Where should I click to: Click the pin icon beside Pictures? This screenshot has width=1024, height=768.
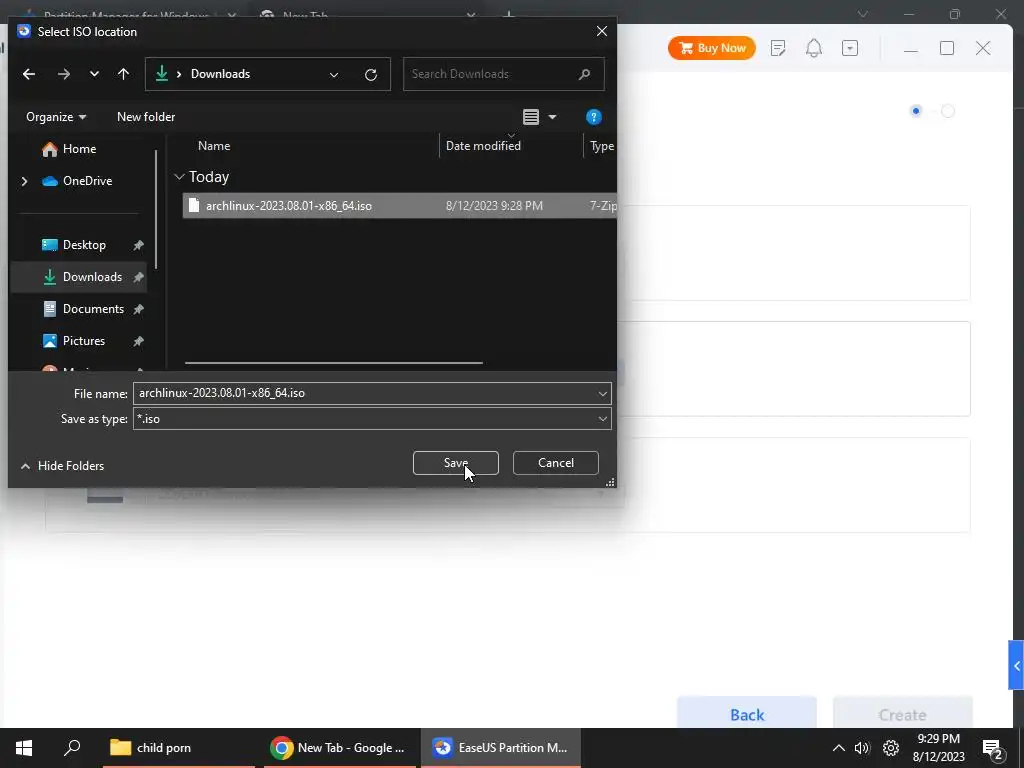[138, 341]
